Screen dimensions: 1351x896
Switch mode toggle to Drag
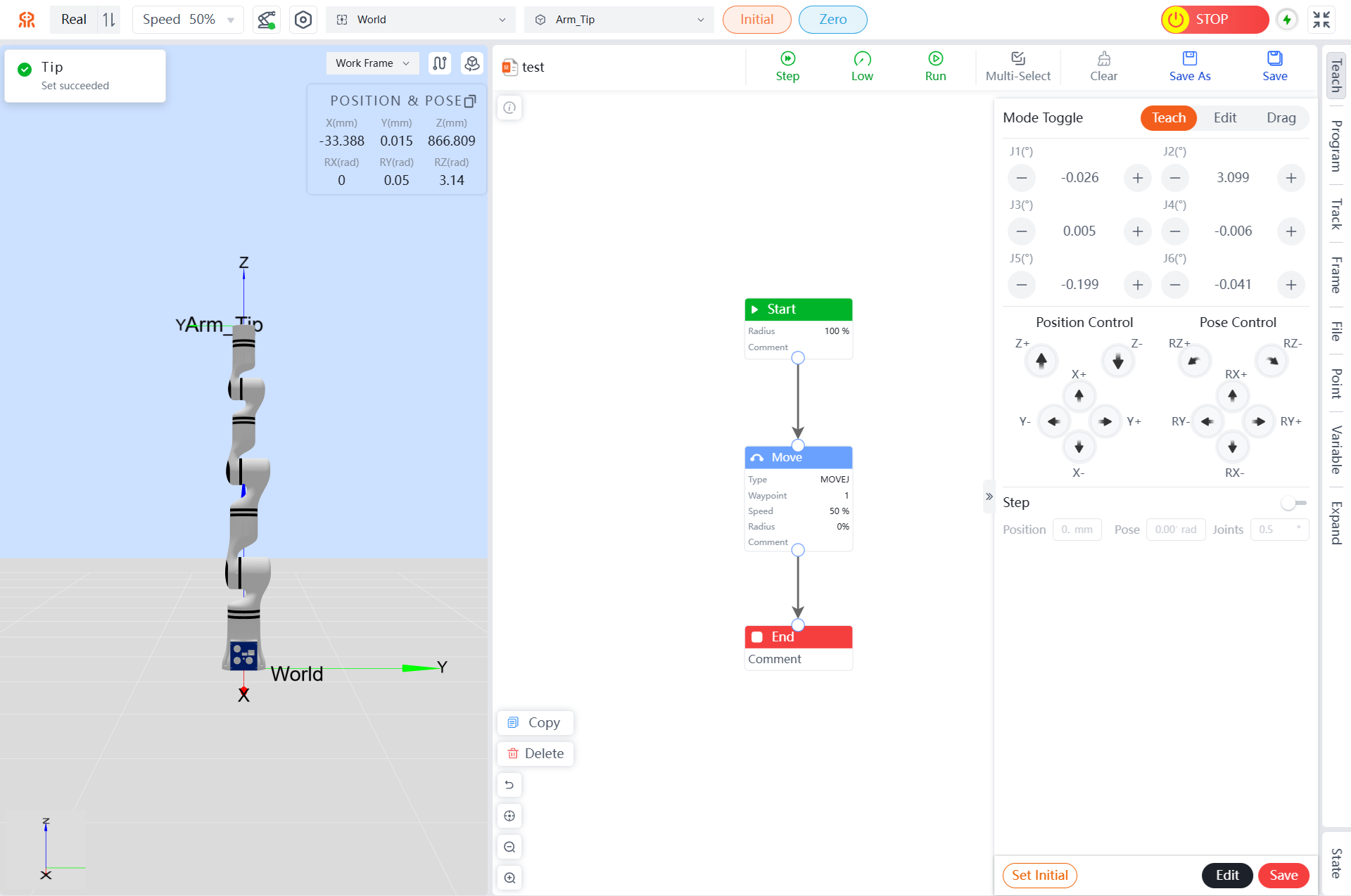1281,118
